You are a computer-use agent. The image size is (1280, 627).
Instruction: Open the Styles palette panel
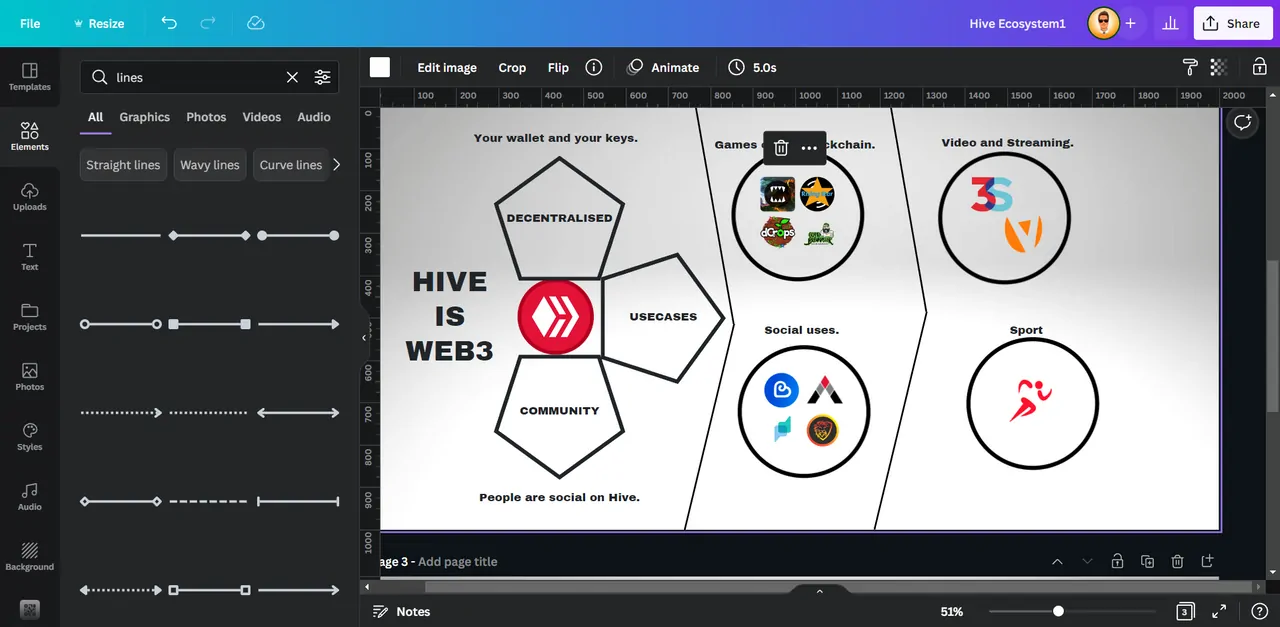point(30,437)
